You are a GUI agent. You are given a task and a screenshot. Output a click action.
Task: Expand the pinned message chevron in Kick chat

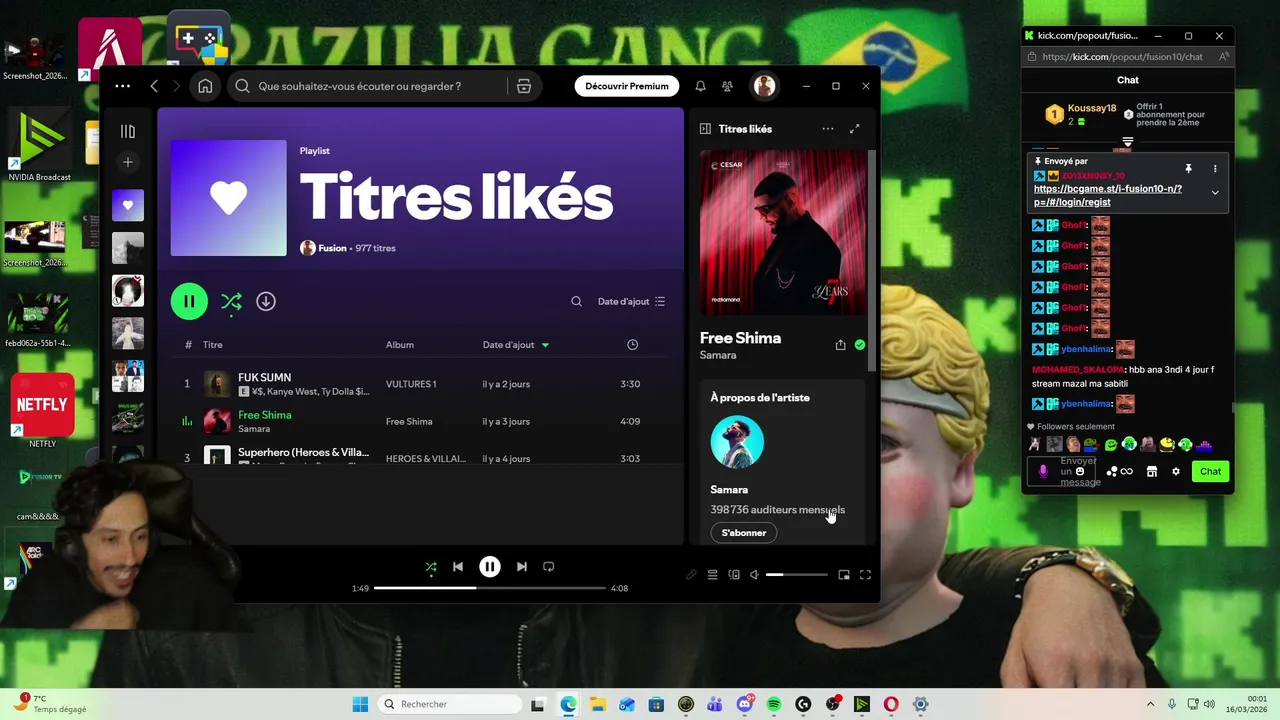pos(1215,192)
